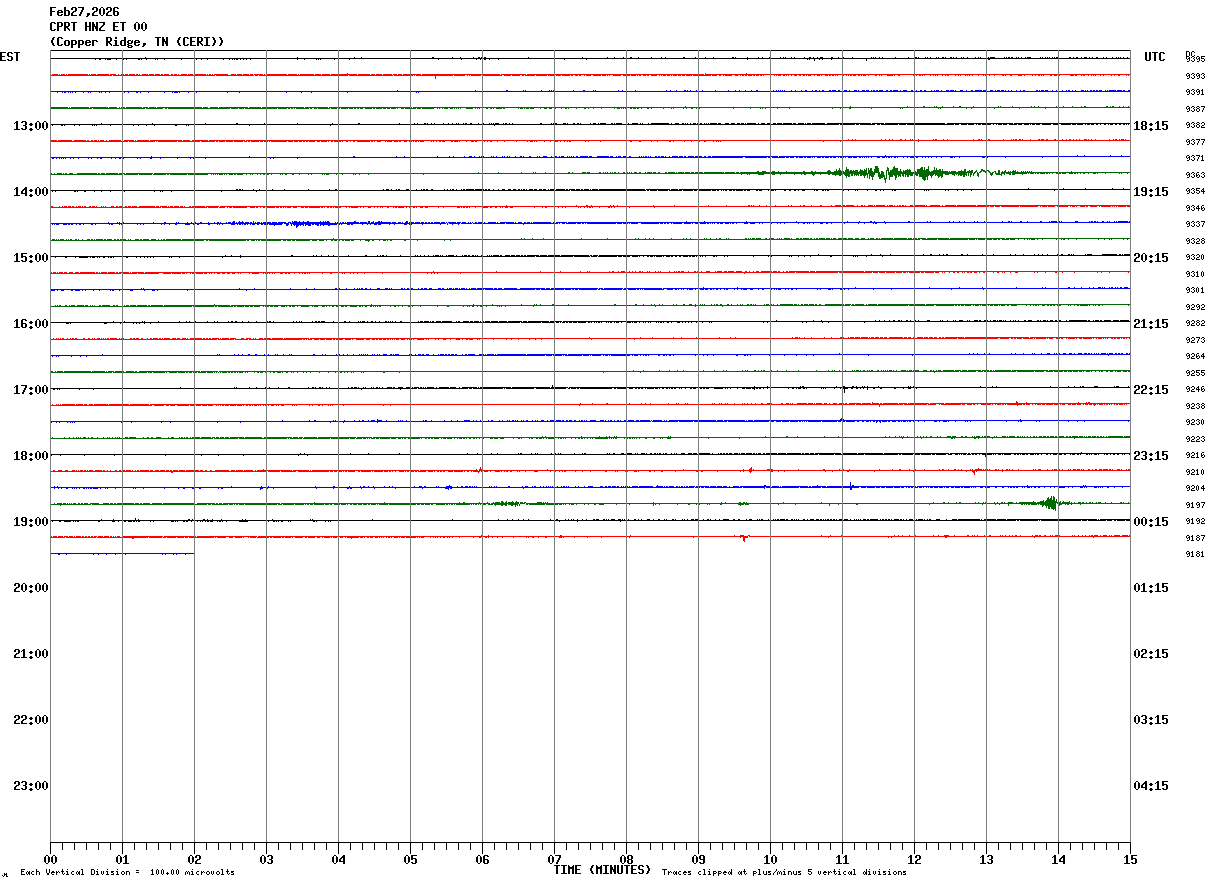Click the station code "CPRT HNZ ET 00"
Screen dimensions: 1210x886
(98, 27)
